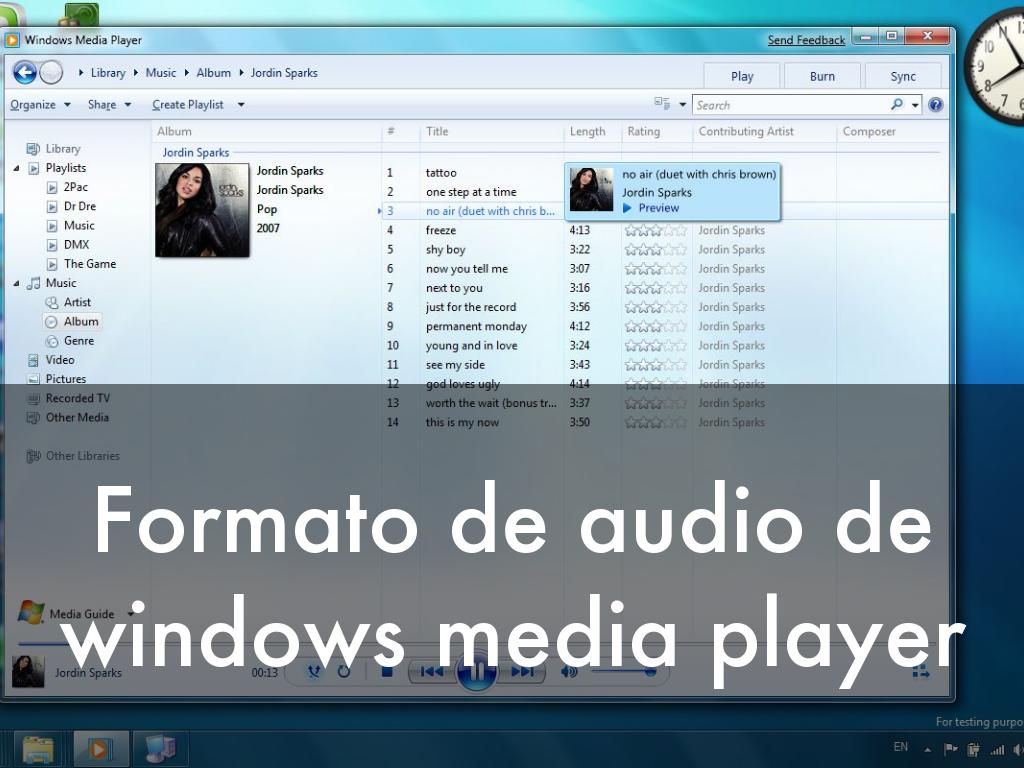Mute the volume speaker icon

[569, 671]
